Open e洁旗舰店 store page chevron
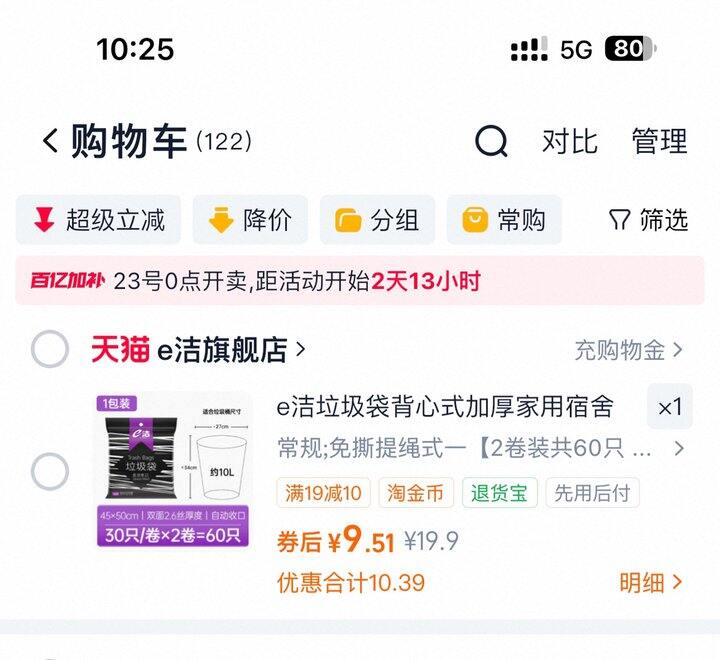Viewport: 720px width, 660px height. click(300, 349)
